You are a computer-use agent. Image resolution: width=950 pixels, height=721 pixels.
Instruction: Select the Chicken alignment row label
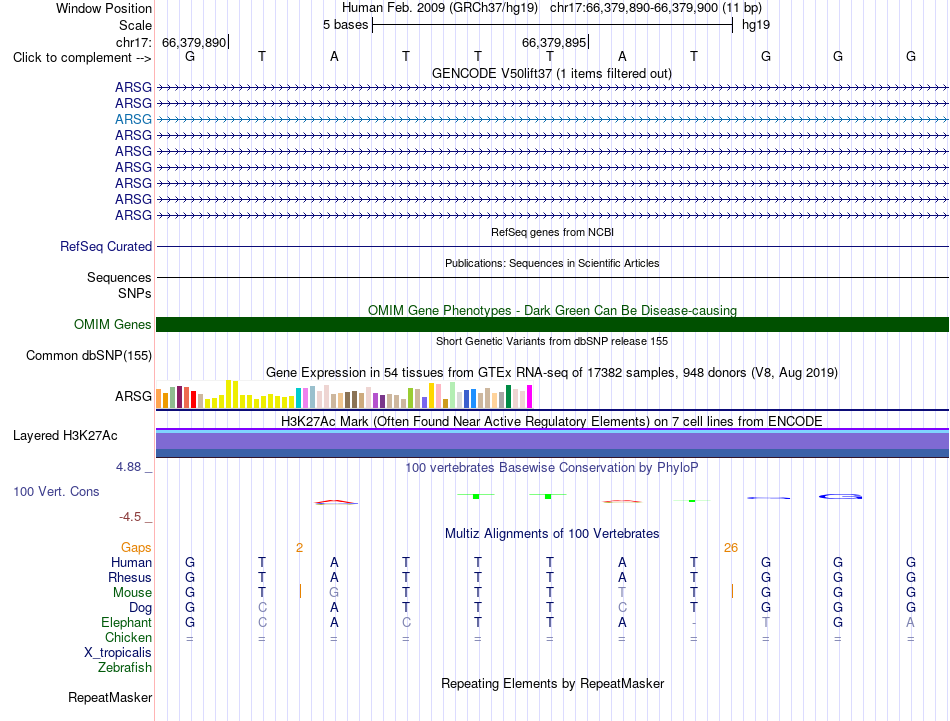coord(128,637)
